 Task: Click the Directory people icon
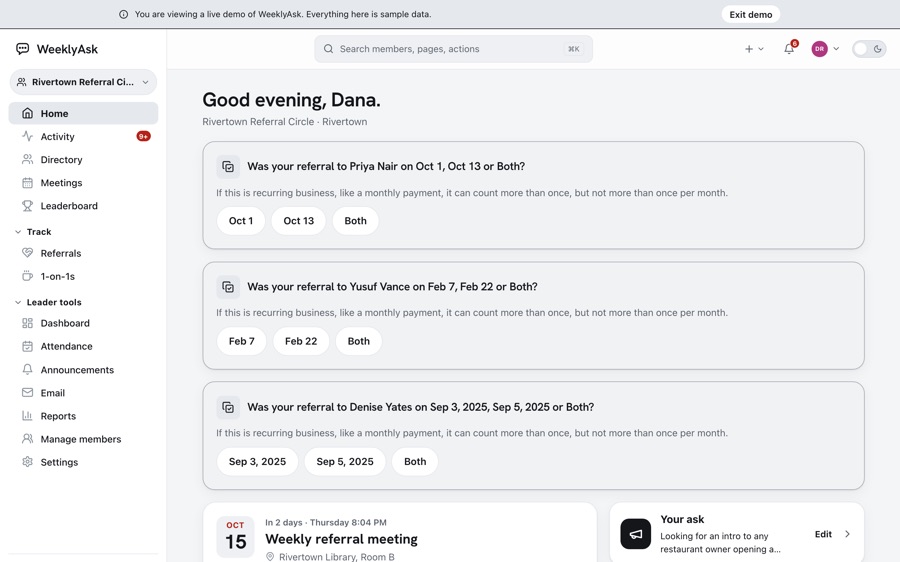(x=27, y=159)
